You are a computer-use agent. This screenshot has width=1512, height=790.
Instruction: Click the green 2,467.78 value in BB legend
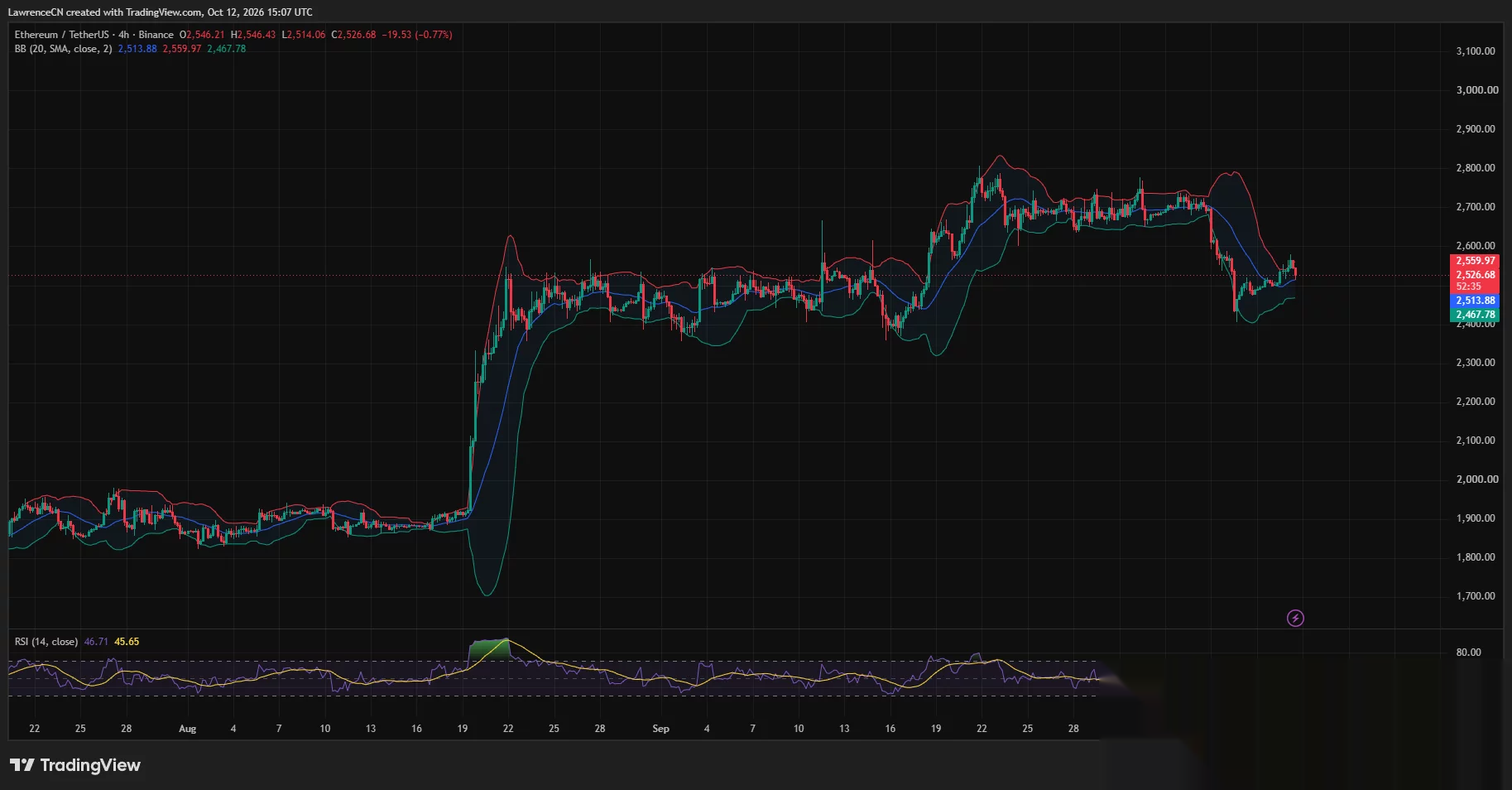(227, 49)
